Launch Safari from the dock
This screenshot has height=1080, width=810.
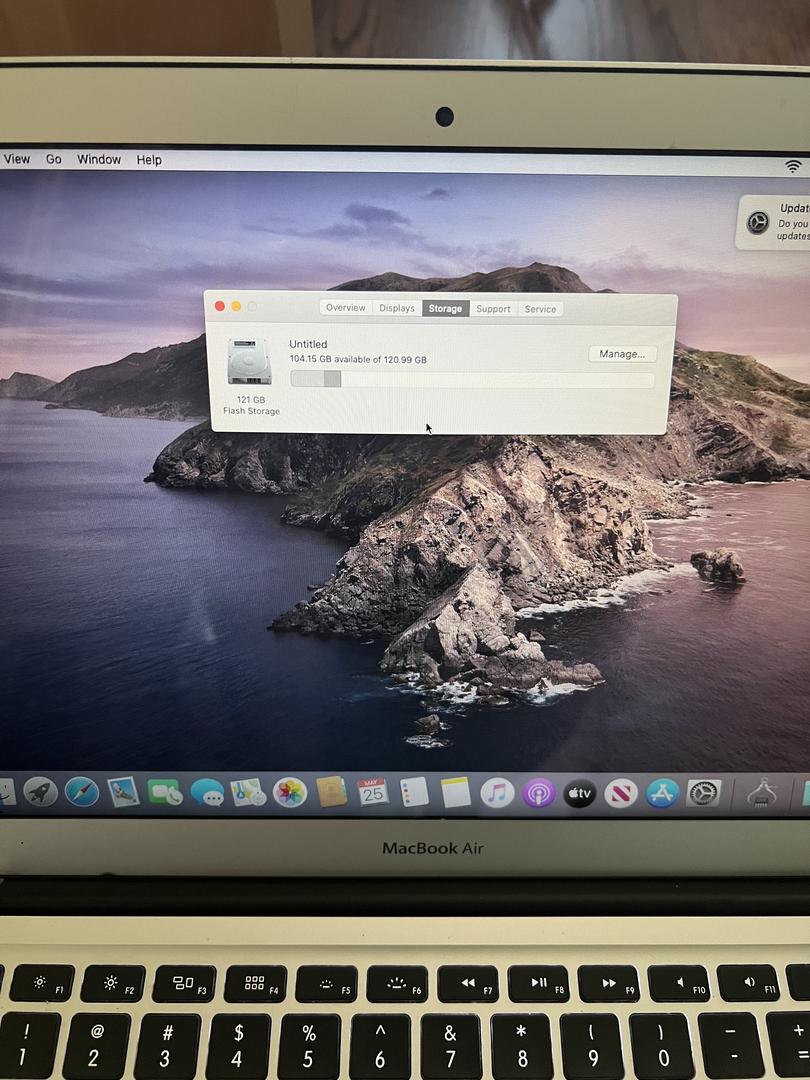(82, 792)
